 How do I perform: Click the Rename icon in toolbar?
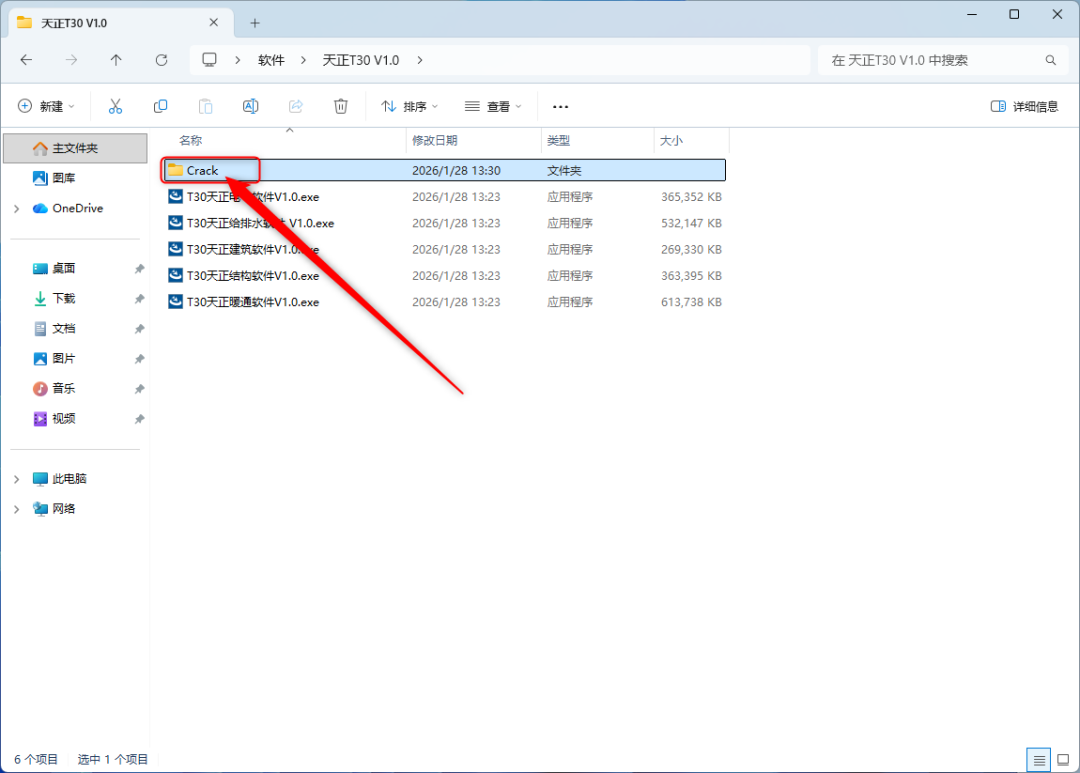[251, 106]
